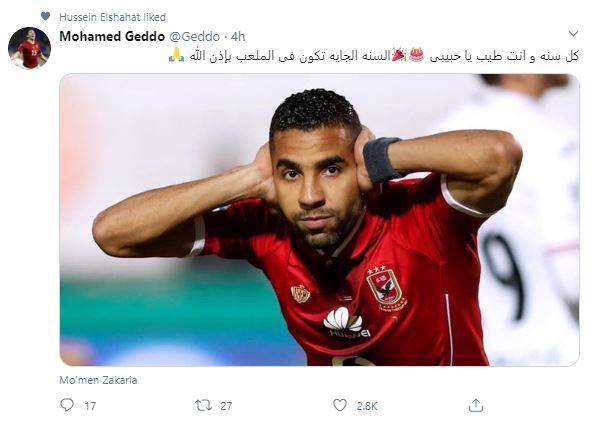Click the birthday cake emoji in tweet
593x422 pixels.
(417, 55)
